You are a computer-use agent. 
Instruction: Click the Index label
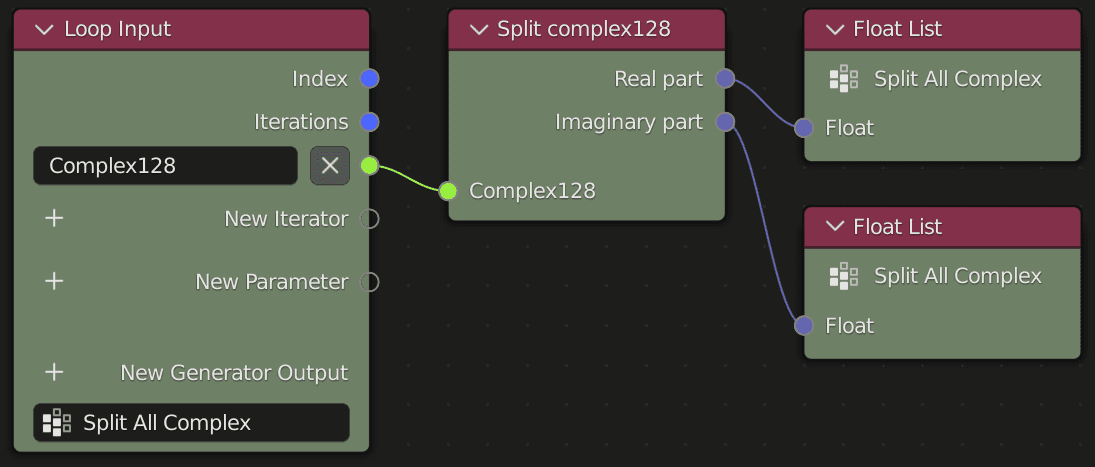320,79
